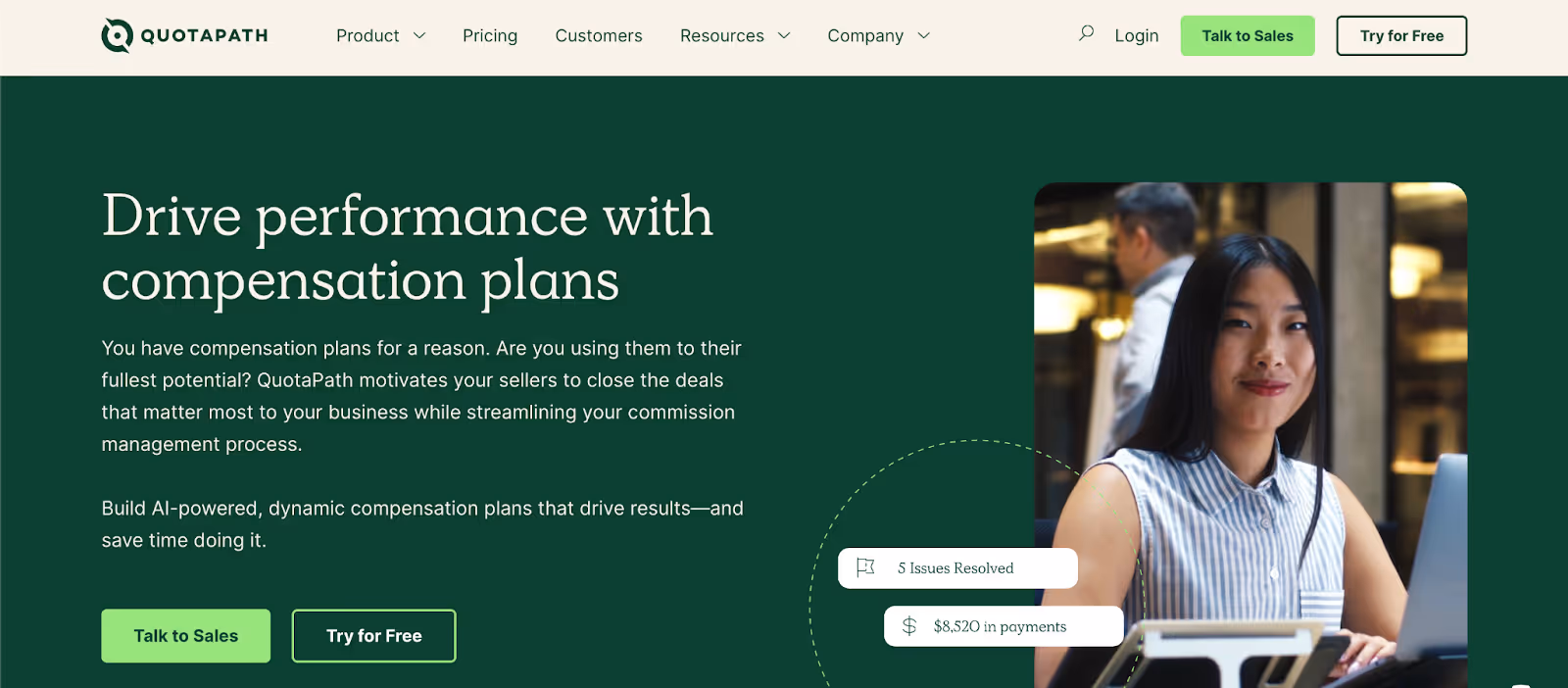Select the Company menu label
1568x688 pixels.
[x=865, y=35]
